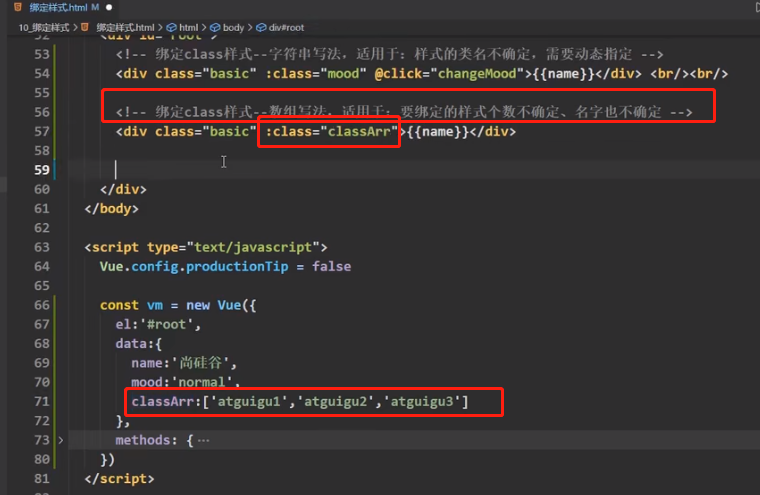Select the 绑定样式.html editor tab
This screenshot has width=760, height=495.
coord(63,7)
